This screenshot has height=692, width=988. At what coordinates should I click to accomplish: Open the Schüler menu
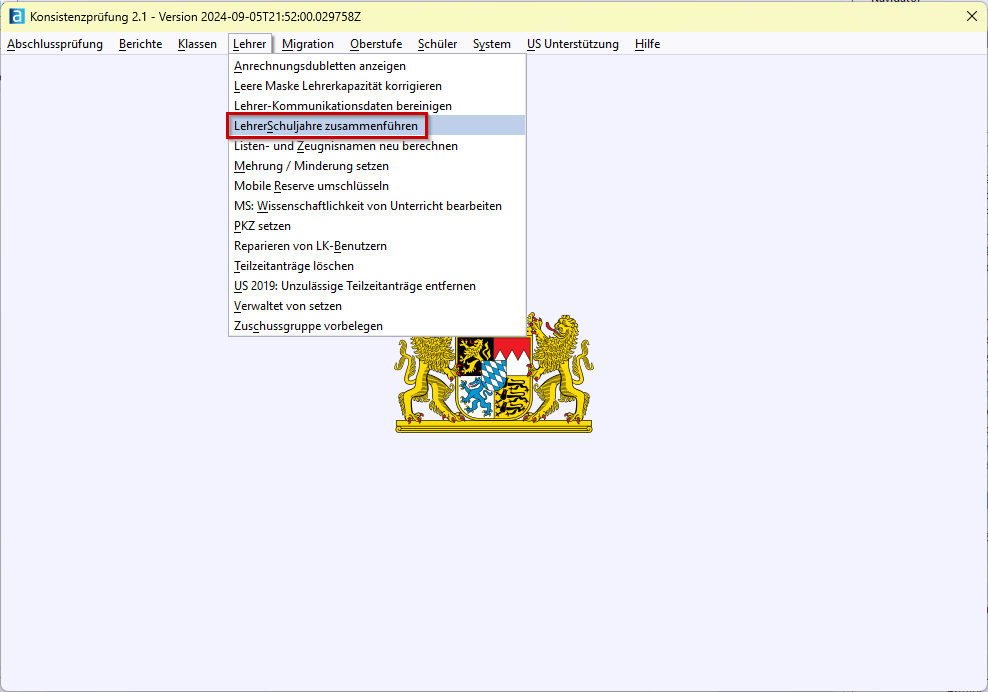437,44
